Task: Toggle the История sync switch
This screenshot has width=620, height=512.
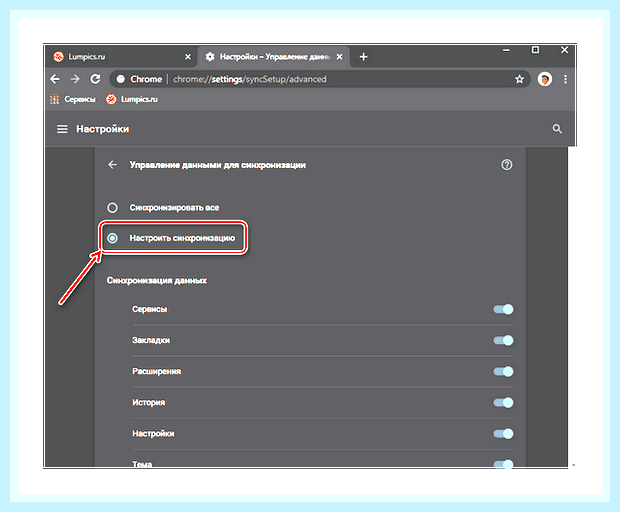Action: (503, 402)
